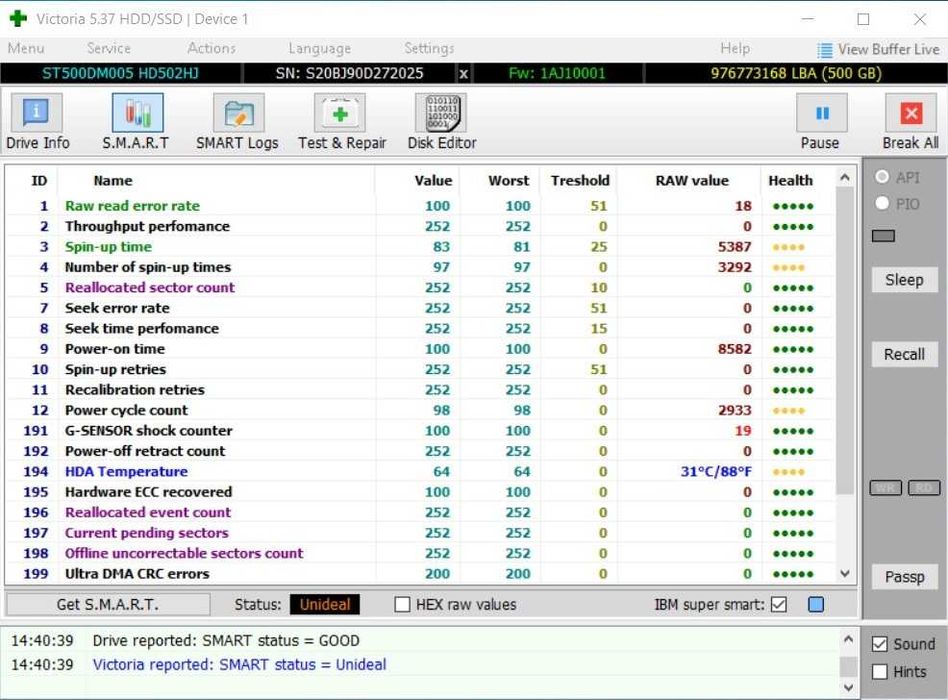Screen dimensions: 948x700
Task: Click the Unideal status indicator
Action: 325,604
